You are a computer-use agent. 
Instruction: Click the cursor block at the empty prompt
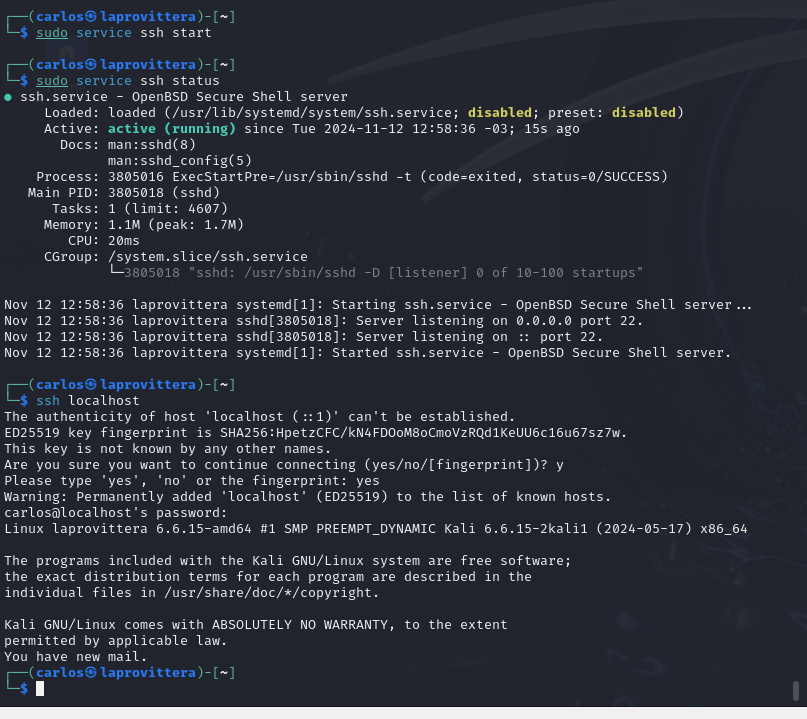click(40, 688)
